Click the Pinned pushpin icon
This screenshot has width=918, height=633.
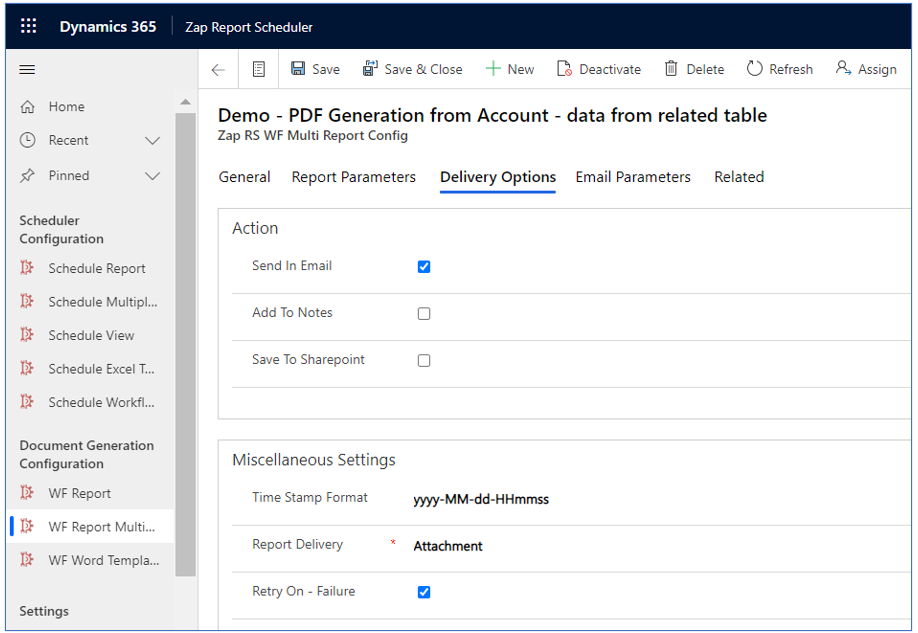28,175
